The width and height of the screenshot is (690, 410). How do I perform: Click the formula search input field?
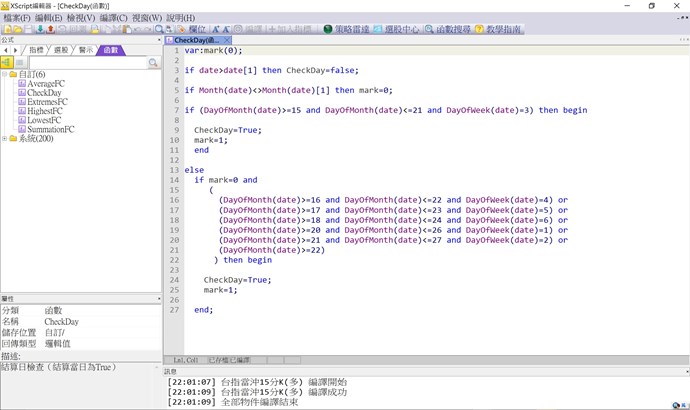[x=87, y=63]
